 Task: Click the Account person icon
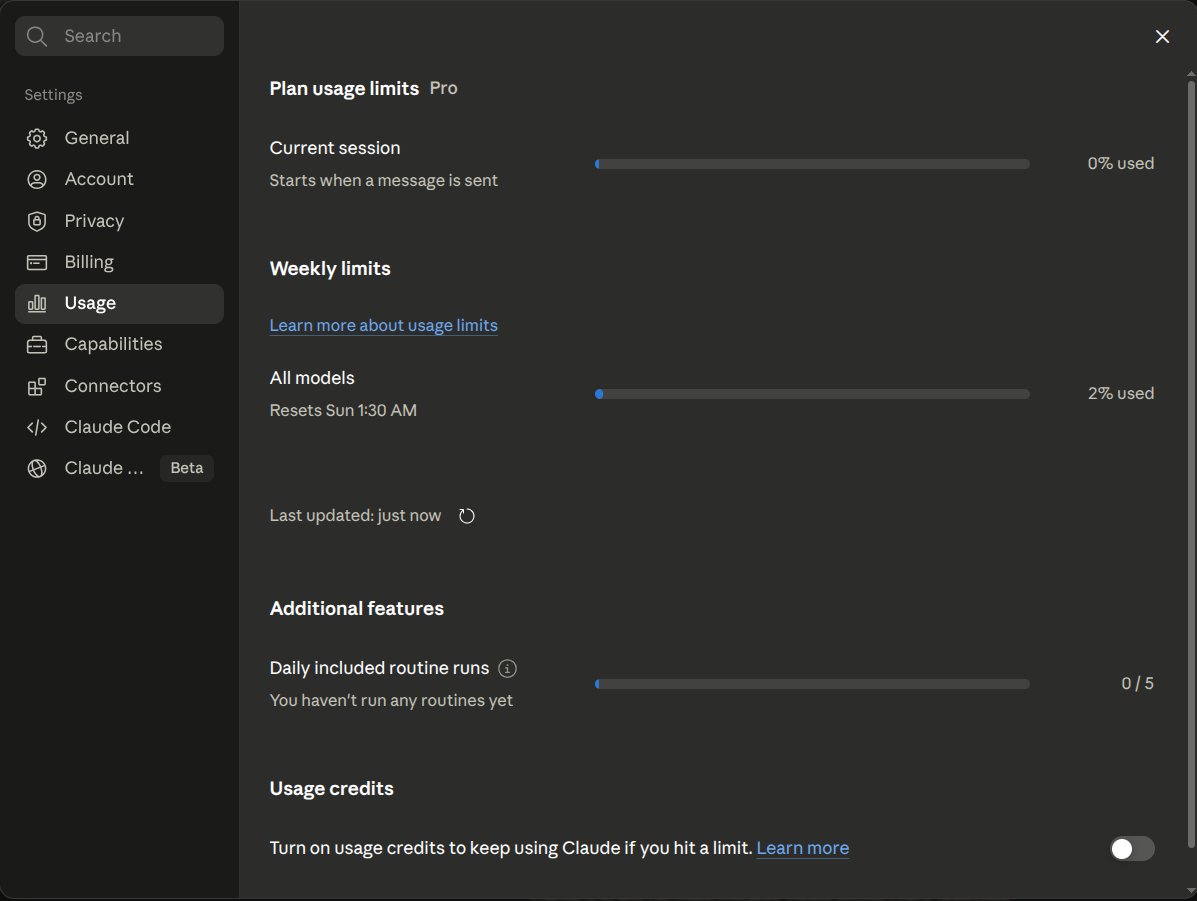37,179
